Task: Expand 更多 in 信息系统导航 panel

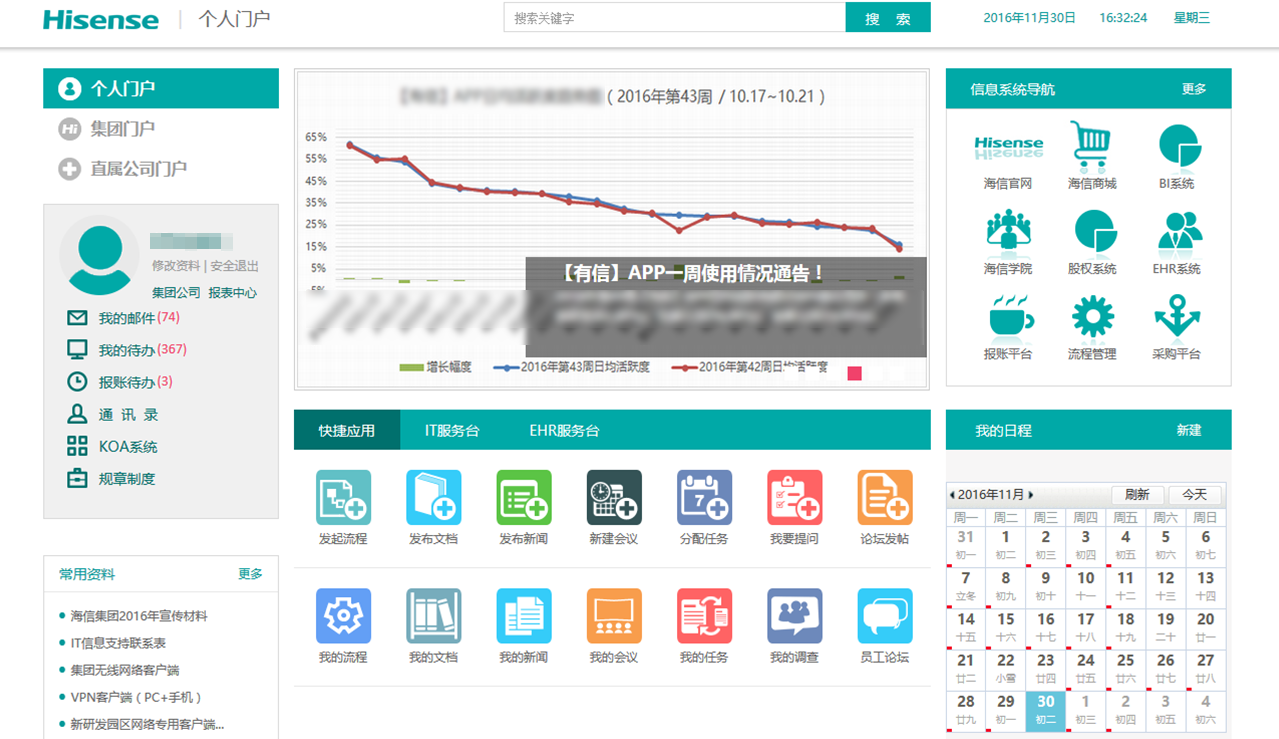Action: click(1194, 89)
